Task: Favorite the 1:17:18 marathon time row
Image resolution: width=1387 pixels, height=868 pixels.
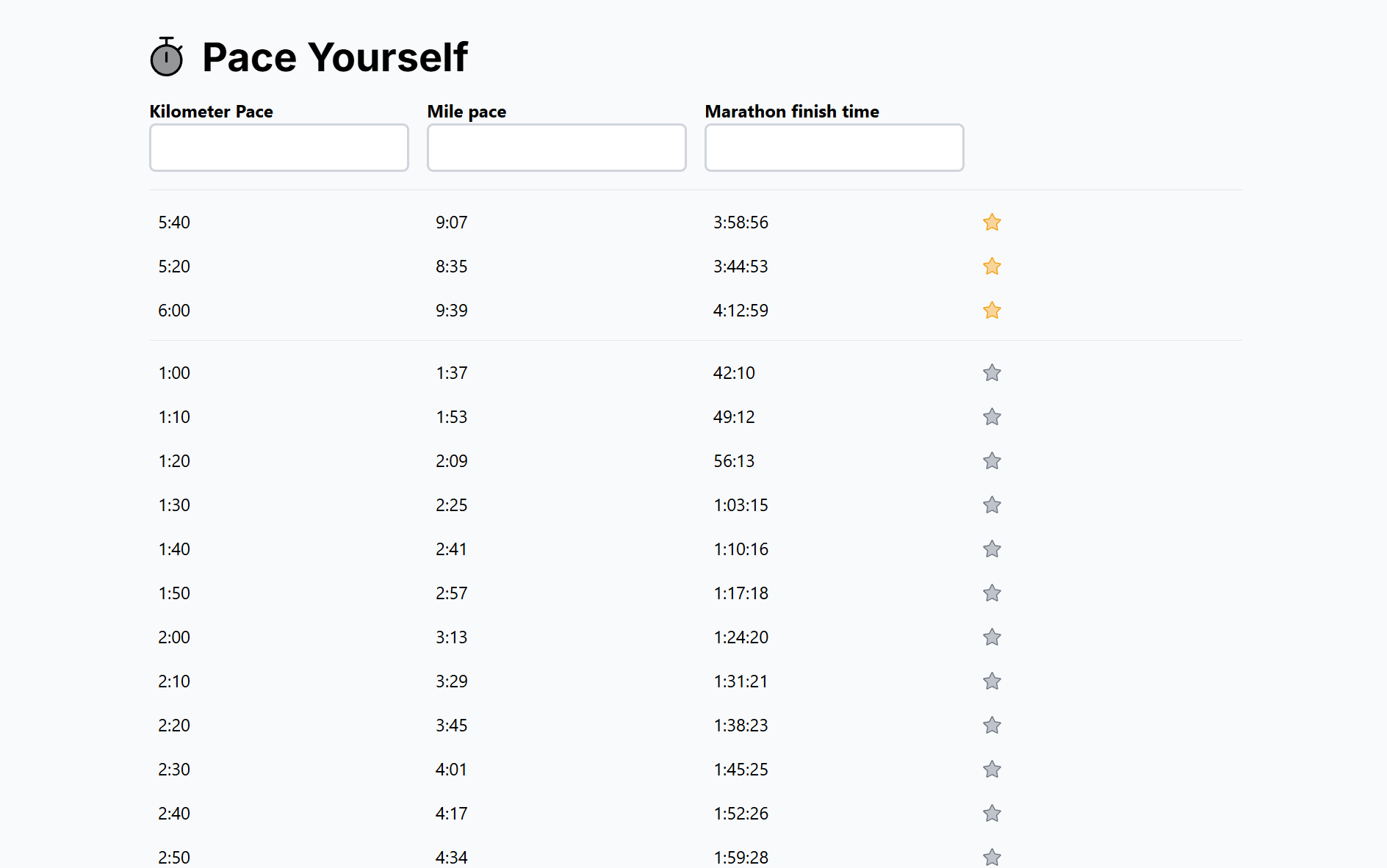Action: (x=992, y=593)
